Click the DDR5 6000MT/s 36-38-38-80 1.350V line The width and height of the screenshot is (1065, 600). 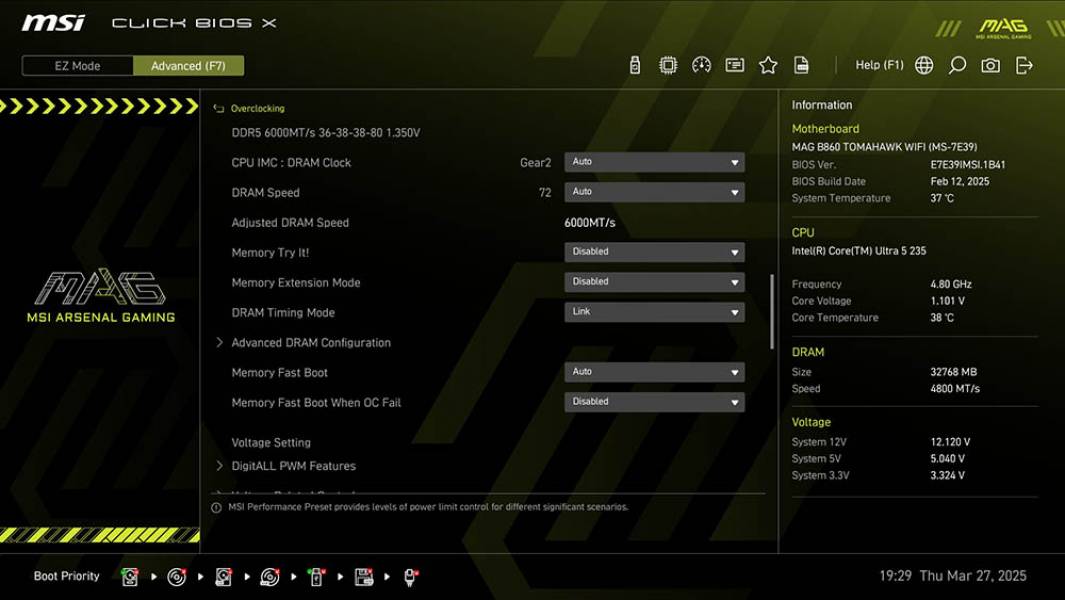click(x=325, y=133)
